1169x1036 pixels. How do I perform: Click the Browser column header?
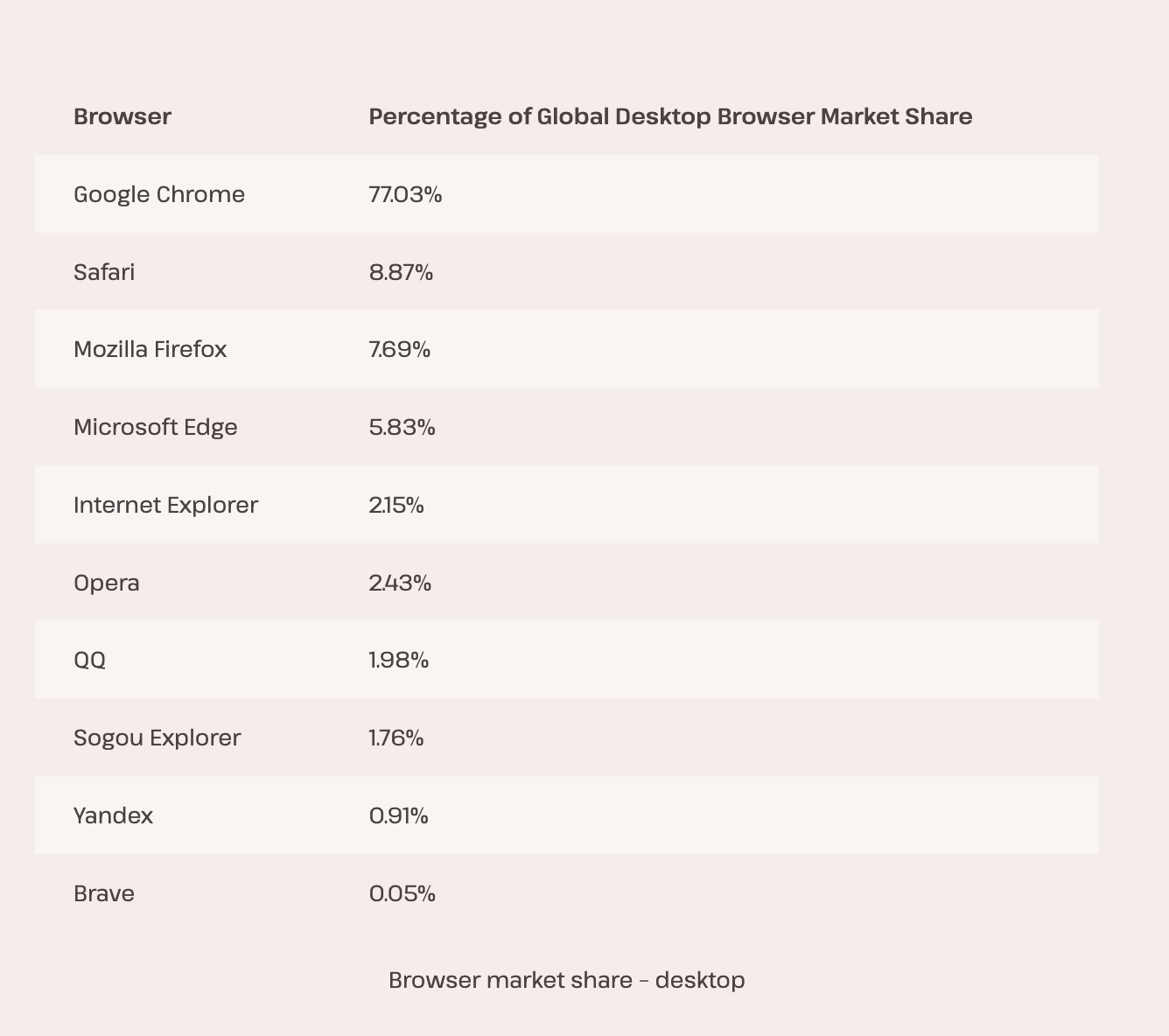click(122, 116)
